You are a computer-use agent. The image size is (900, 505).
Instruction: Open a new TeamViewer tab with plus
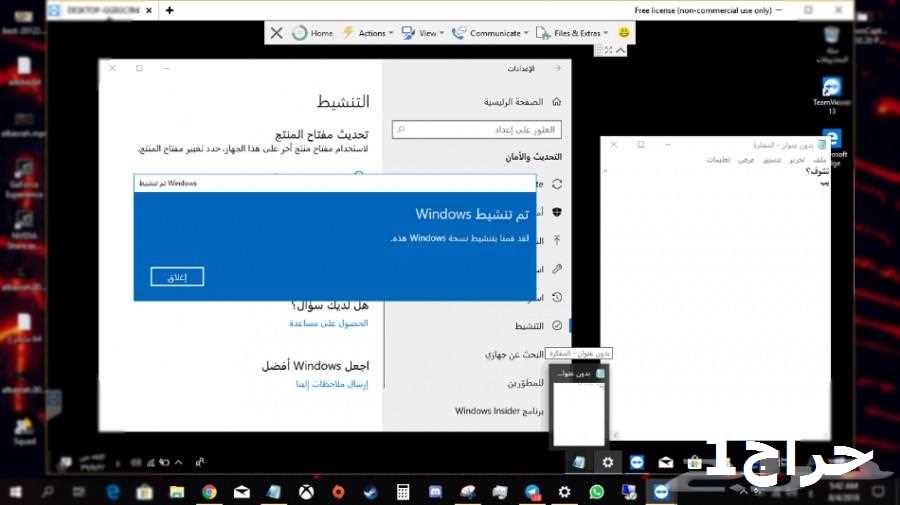[x=169, y=10]
